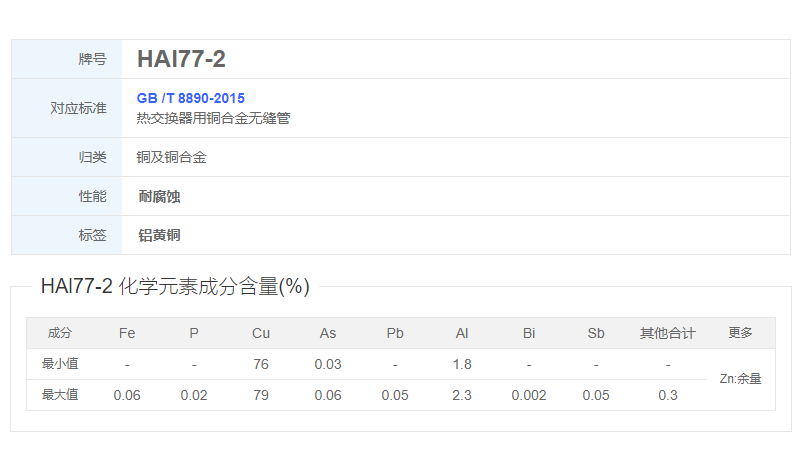
Task: Click the Cu column header
Action: [261, 333]
